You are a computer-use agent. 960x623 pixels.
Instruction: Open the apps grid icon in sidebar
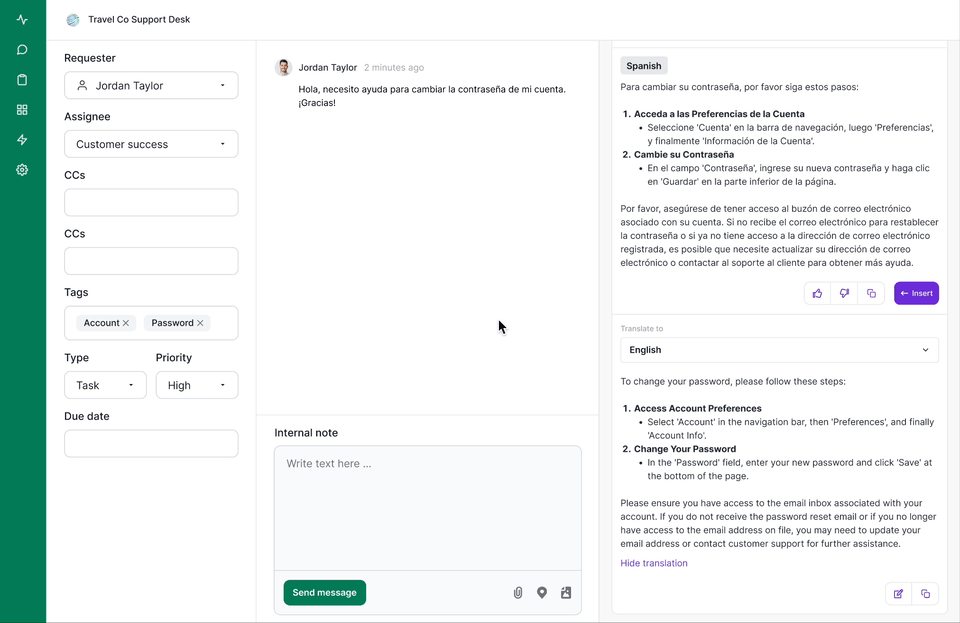click(21, 109)
